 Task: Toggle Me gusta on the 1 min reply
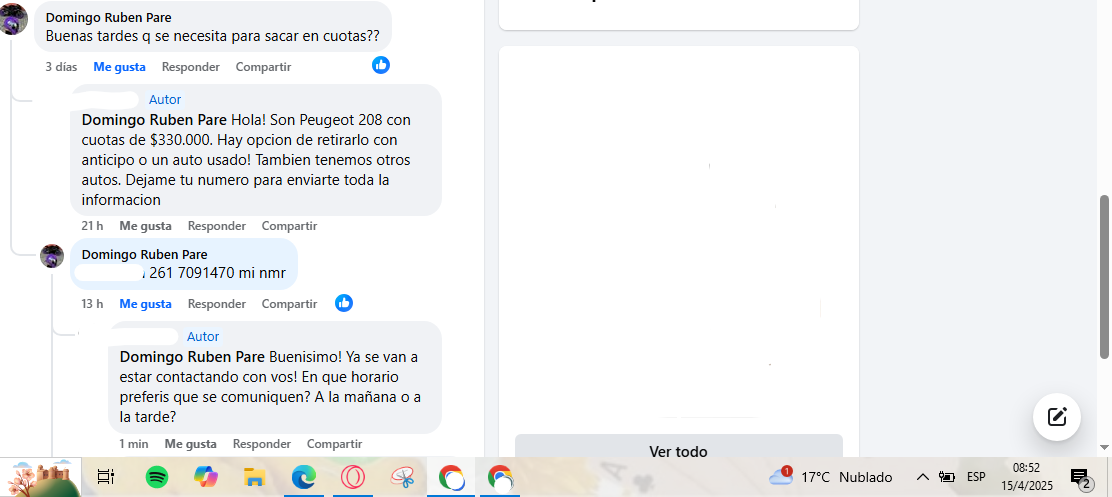(191, 444)
